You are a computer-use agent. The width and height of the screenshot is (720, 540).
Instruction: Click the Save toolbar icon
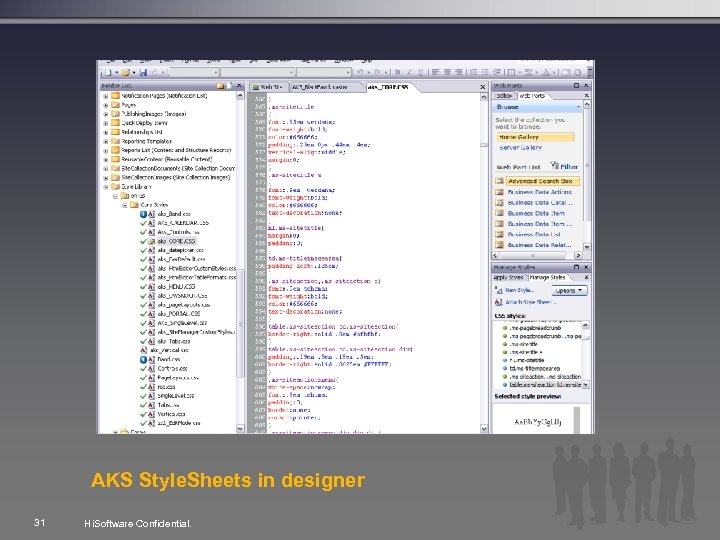point(143,72)
